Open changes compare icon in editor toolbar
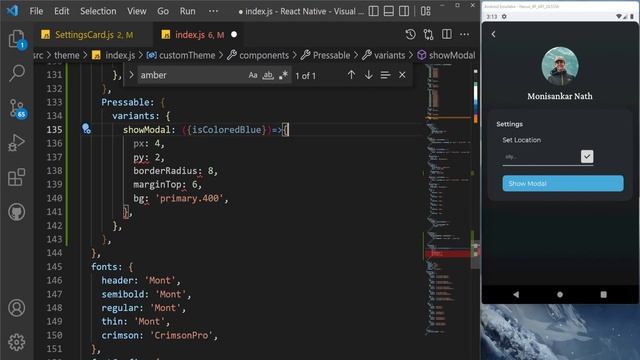This screenshot has width=640, height=360. [429, 35]
